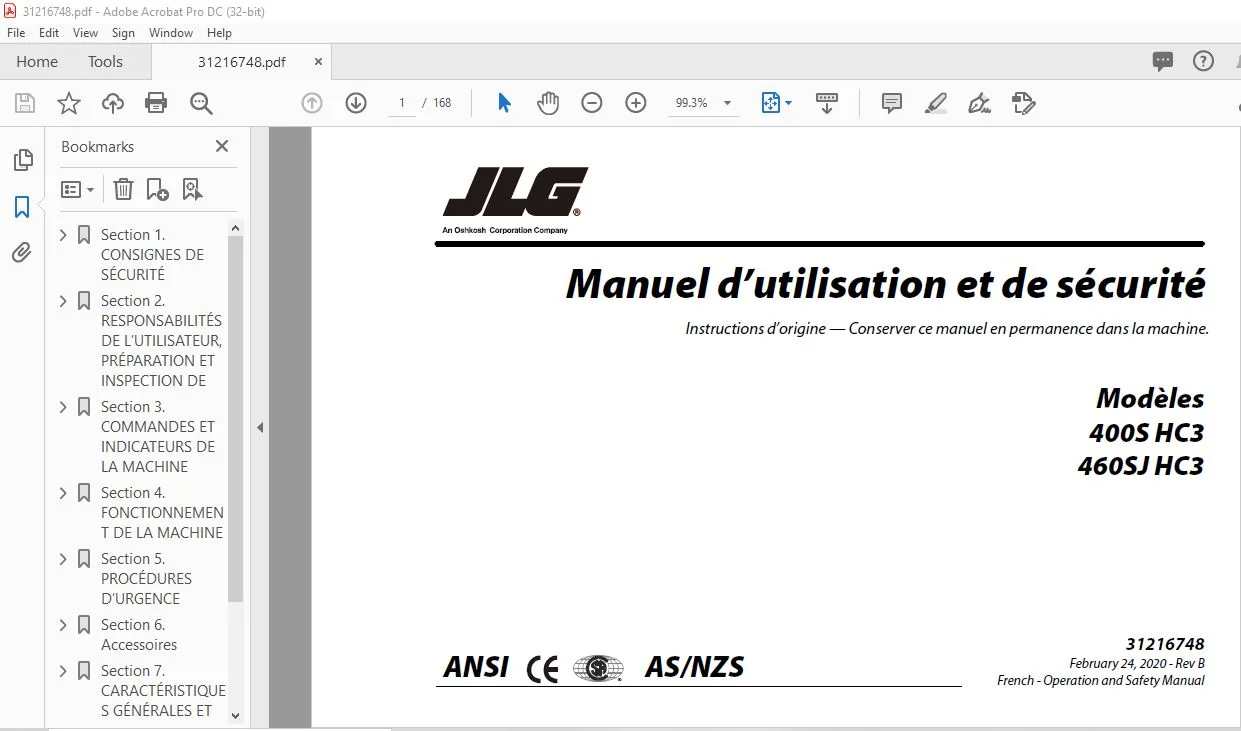Click the current page number field
Screen dimensions: 1241x731
[402, 103]
